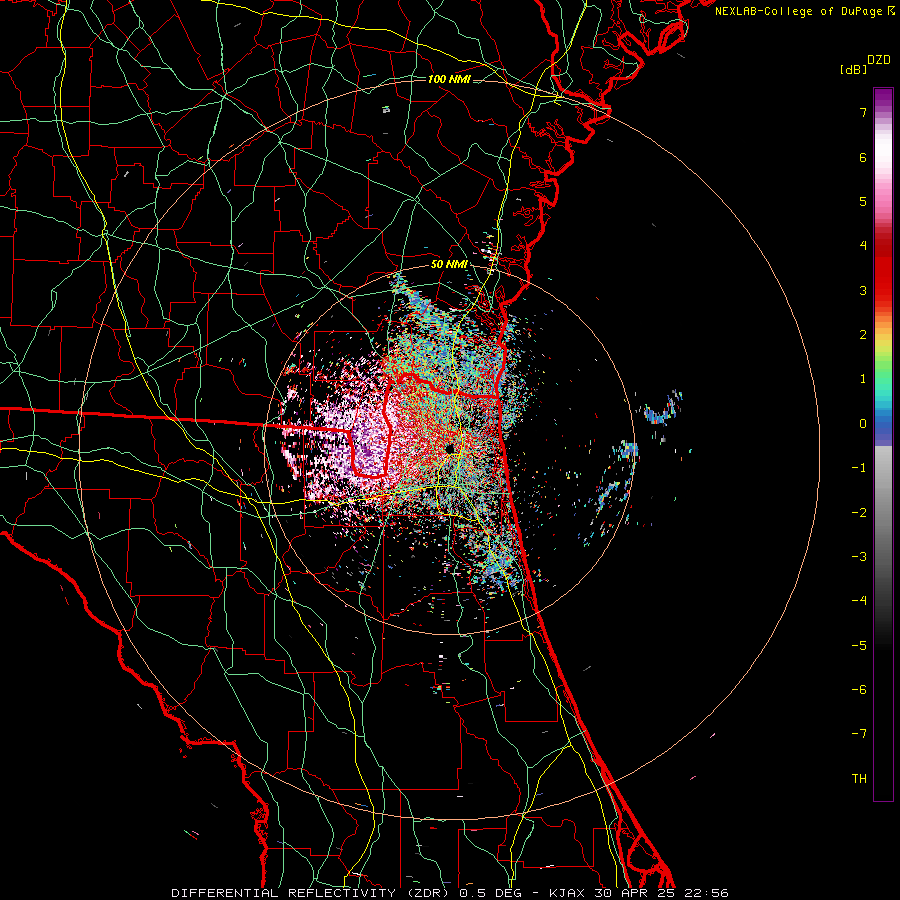The width and height of the screenshot is (900, 900).
Task: Click the purple top of the color bar
Action: [x=883, y=98]
